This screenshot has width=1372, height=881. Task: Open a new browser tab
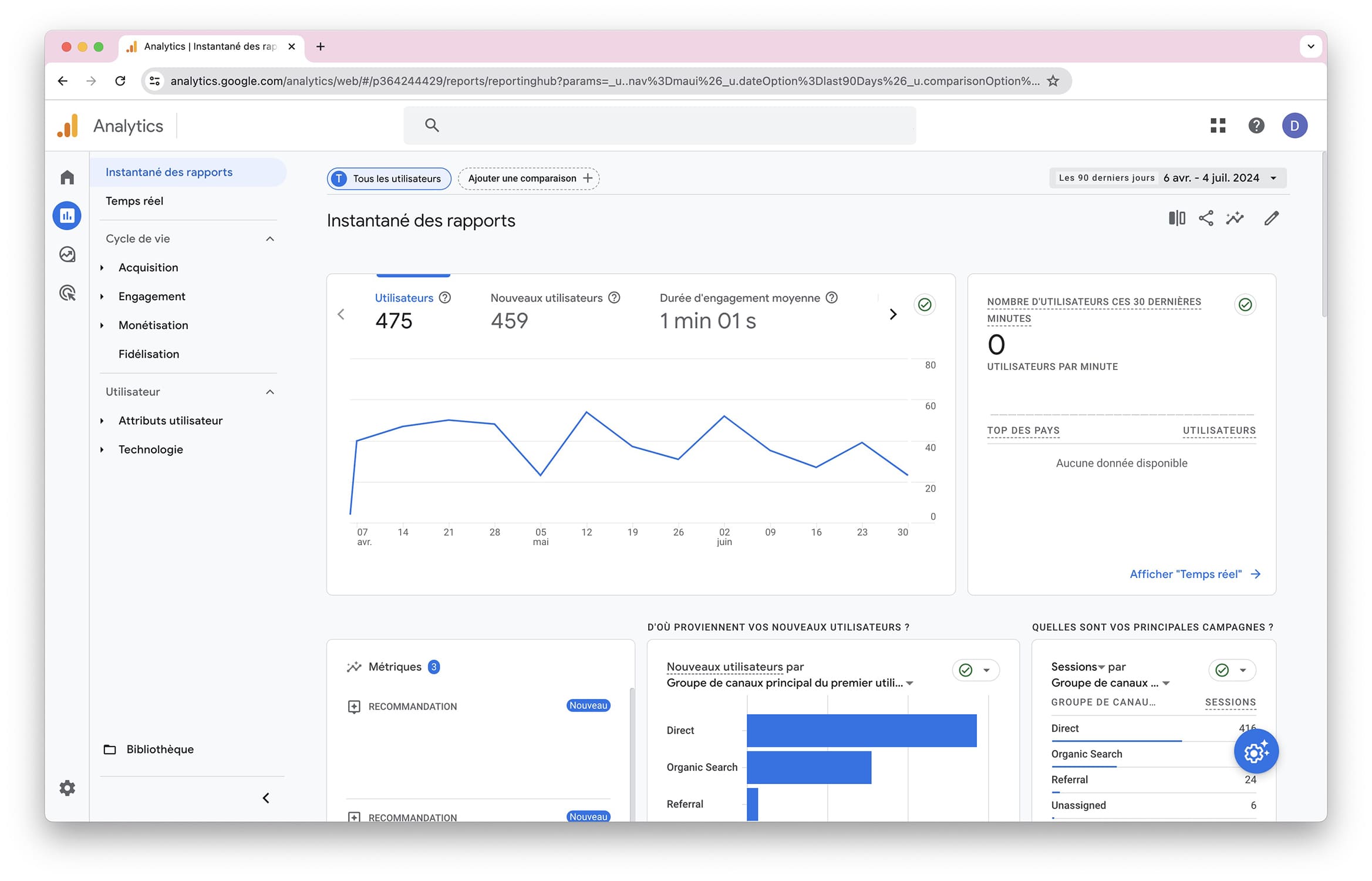[321, 46]
